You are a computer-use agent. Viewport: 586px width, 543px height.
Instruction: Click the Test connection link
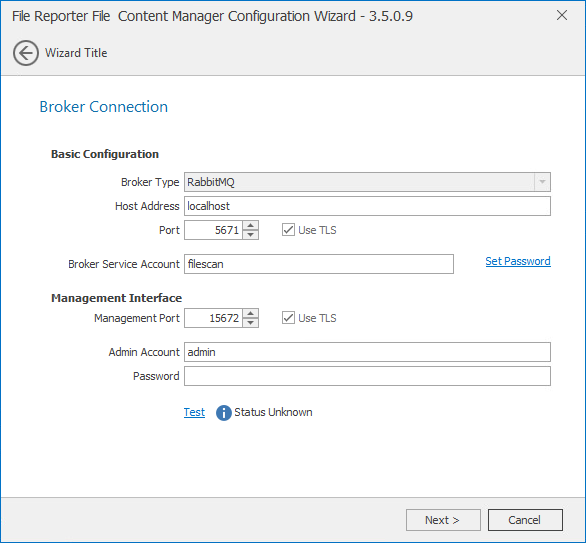194,412
